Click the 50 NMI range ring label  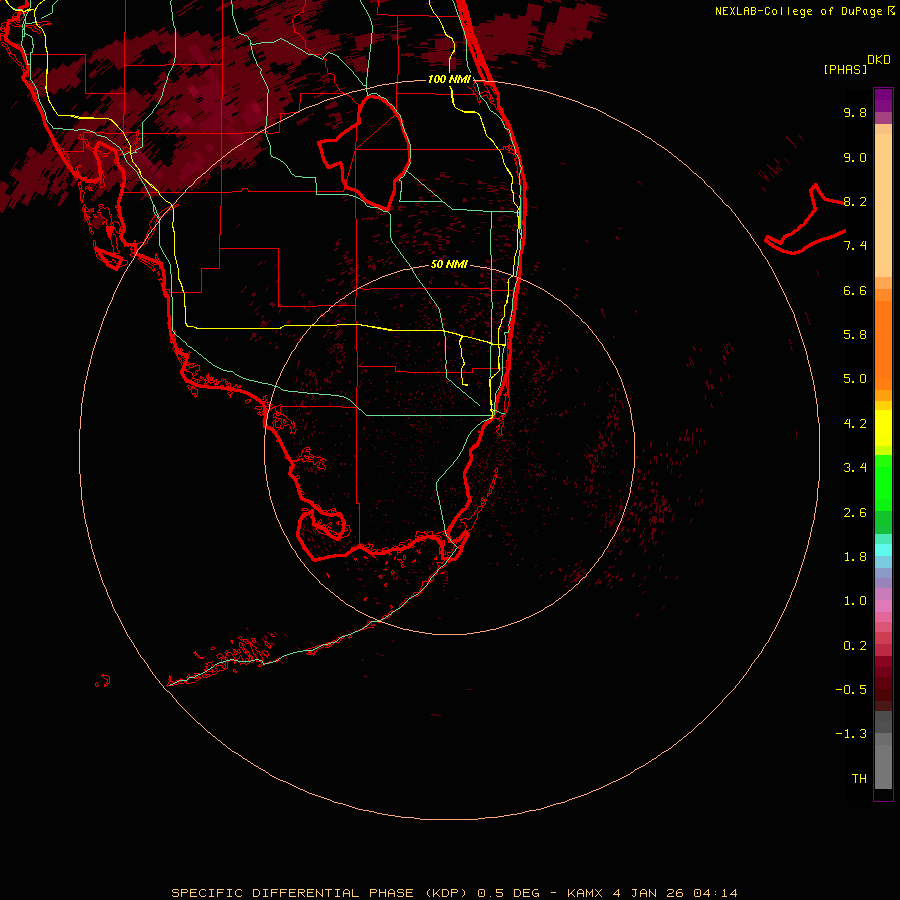tap(449, 264)
